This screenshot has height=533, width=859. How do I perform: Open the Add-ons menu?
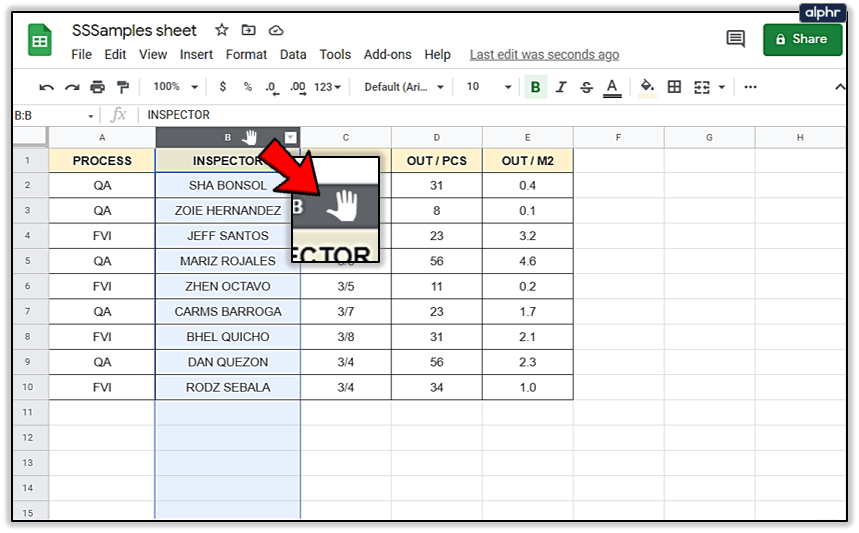click(x=387, y=55)
